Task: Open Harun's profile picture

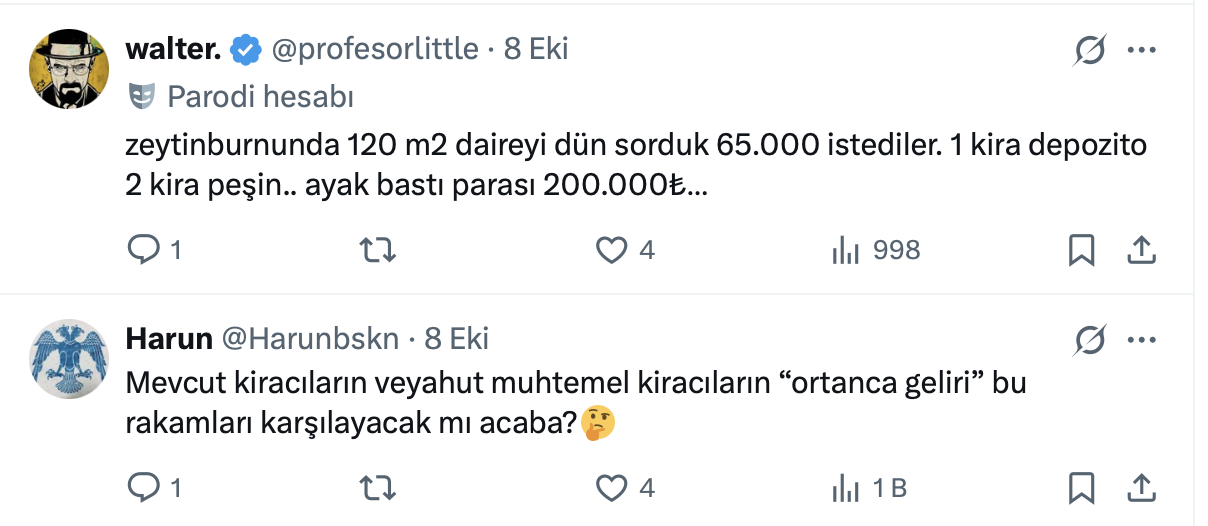Action: [66, 357]
